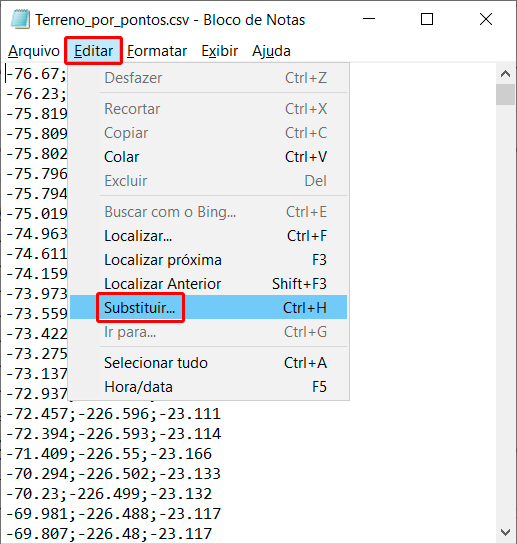Open the Exibir menu

[x=220, y=51]
